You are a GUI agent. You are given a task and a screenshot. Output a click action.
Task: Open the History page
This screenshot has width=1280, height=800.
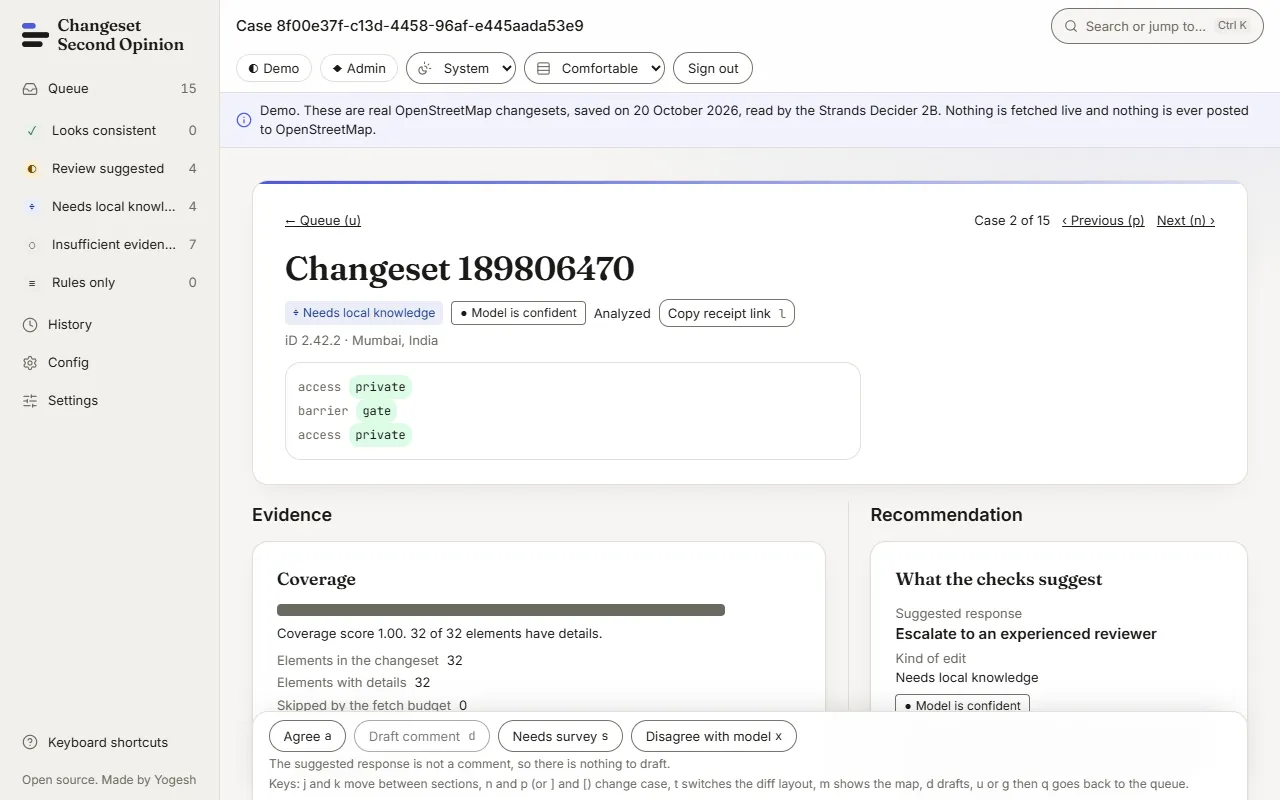109,324
